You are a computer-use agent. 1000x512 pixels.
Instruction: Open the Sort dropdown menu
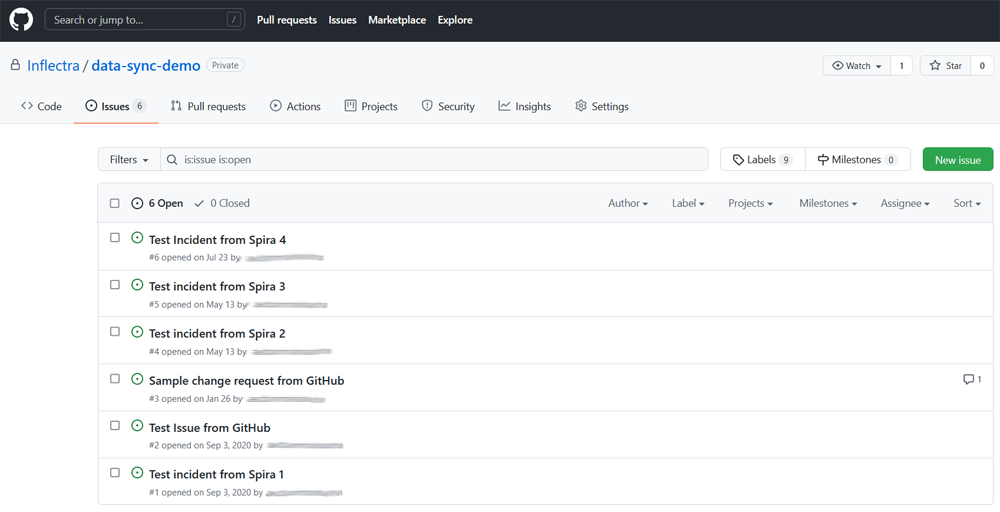[x=967, y=203]
